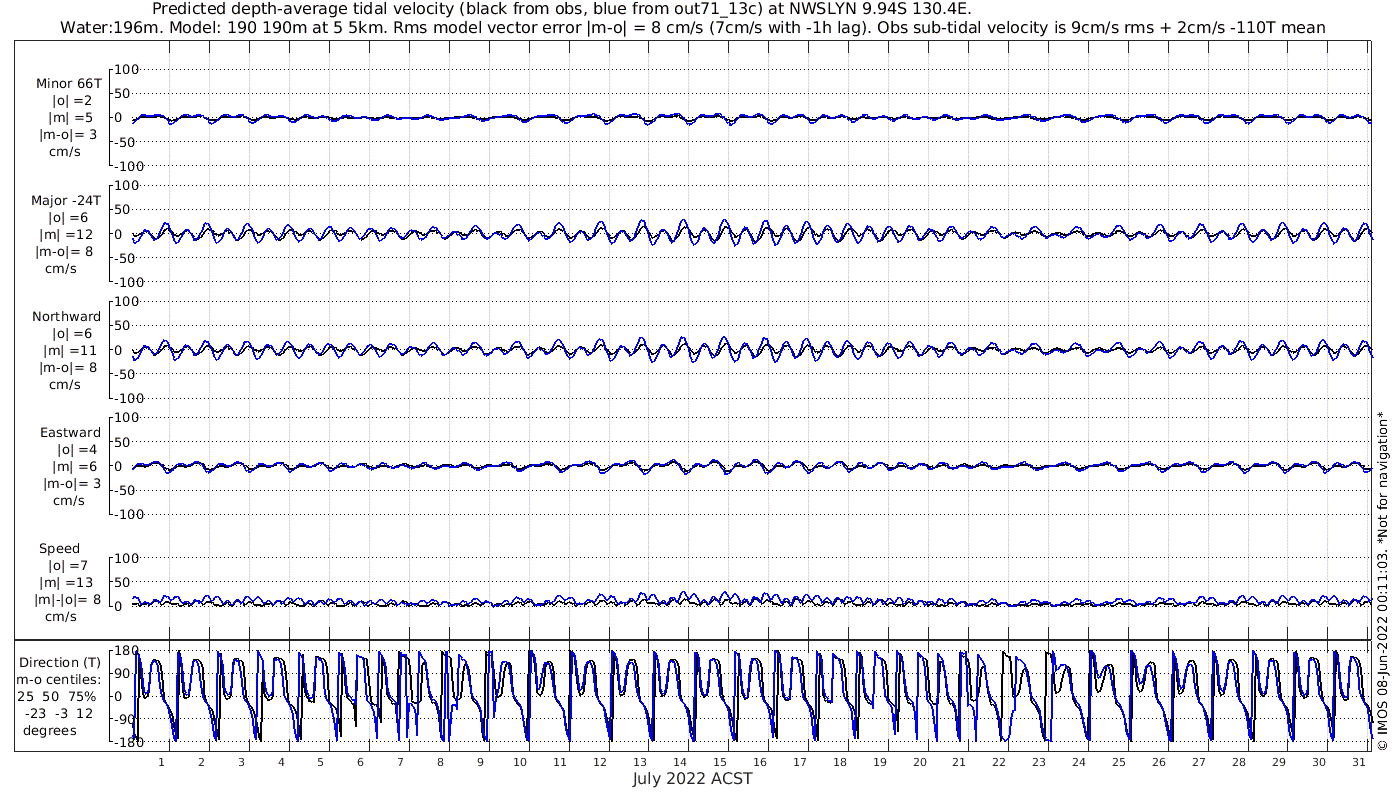The width and height of the screenshot is (1400, 800).
Task: Select the 'Major -24T' panel label
Action: pos(66,200)
